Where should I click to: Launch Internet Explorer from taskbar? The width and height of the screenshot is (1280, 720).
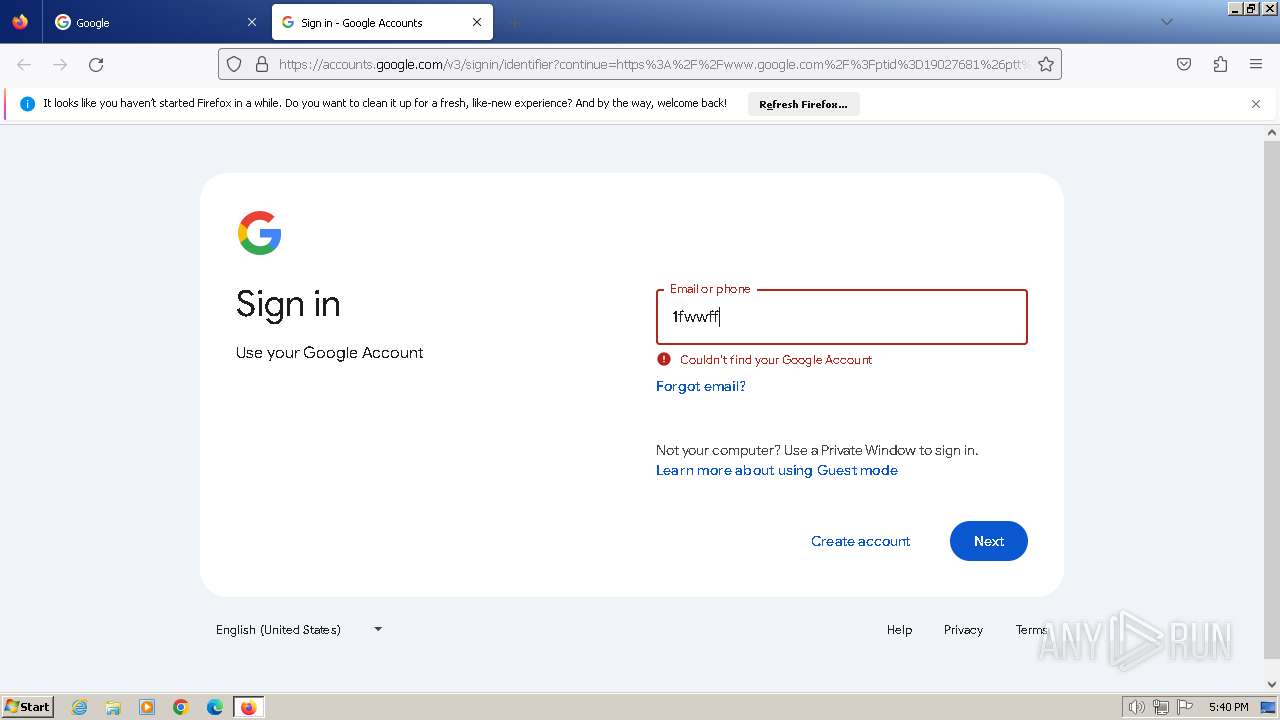point(80,707)
